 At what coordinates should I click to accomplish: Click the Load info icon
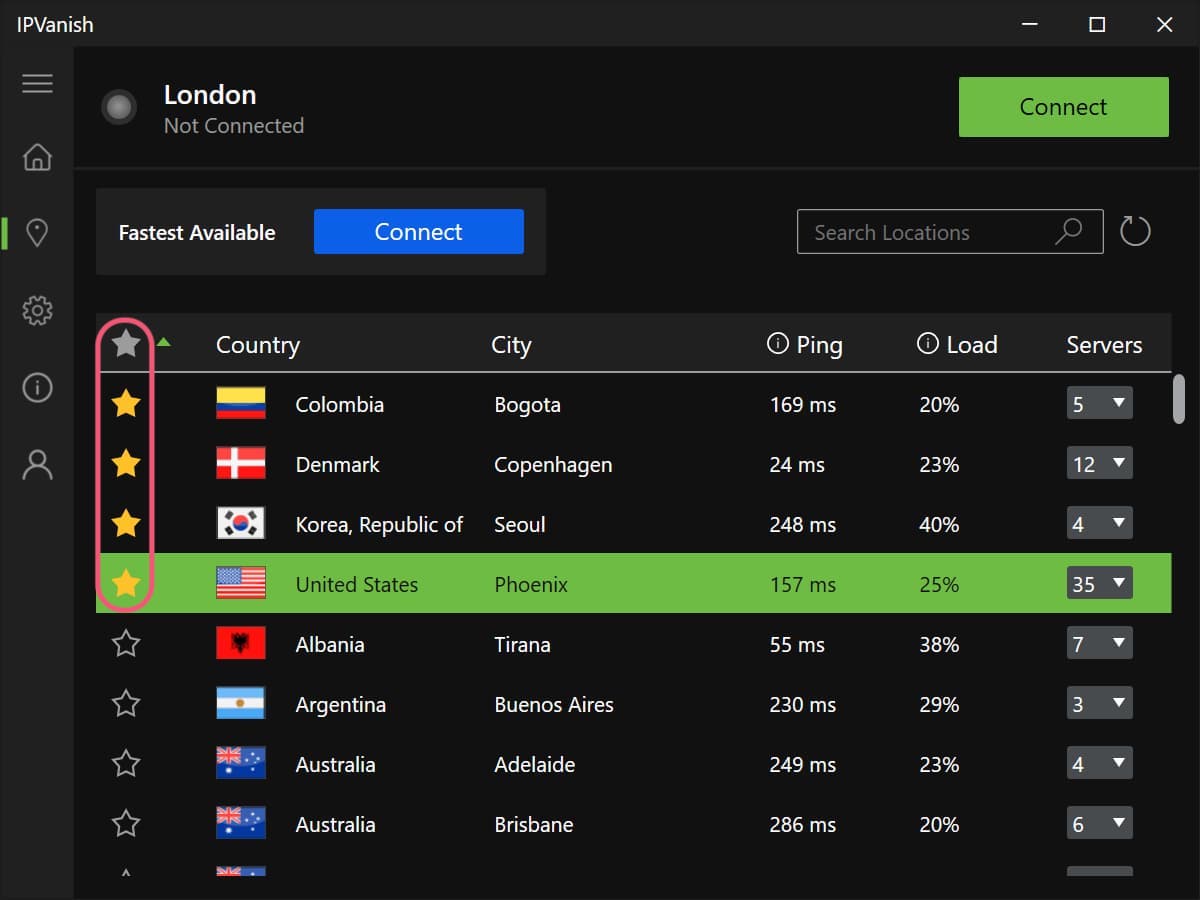tap(927, 344)
